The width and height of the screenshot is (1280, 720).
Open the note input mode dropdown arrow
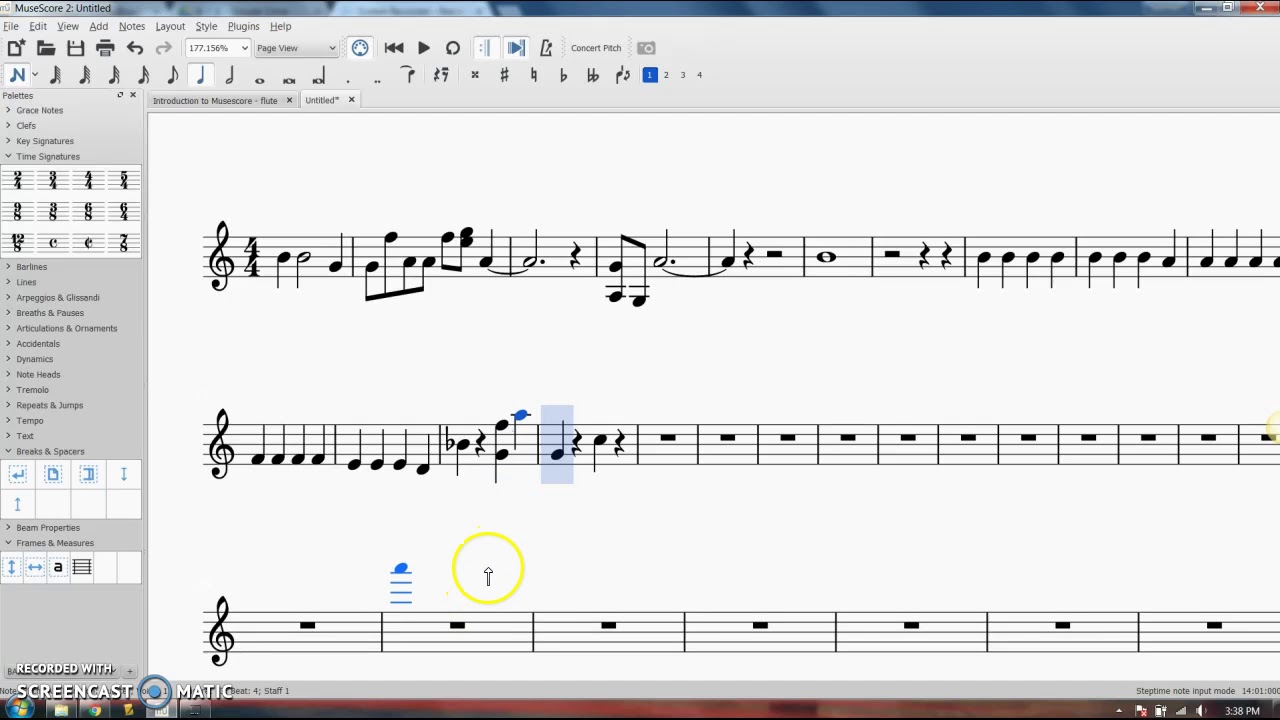coord(34,75)
